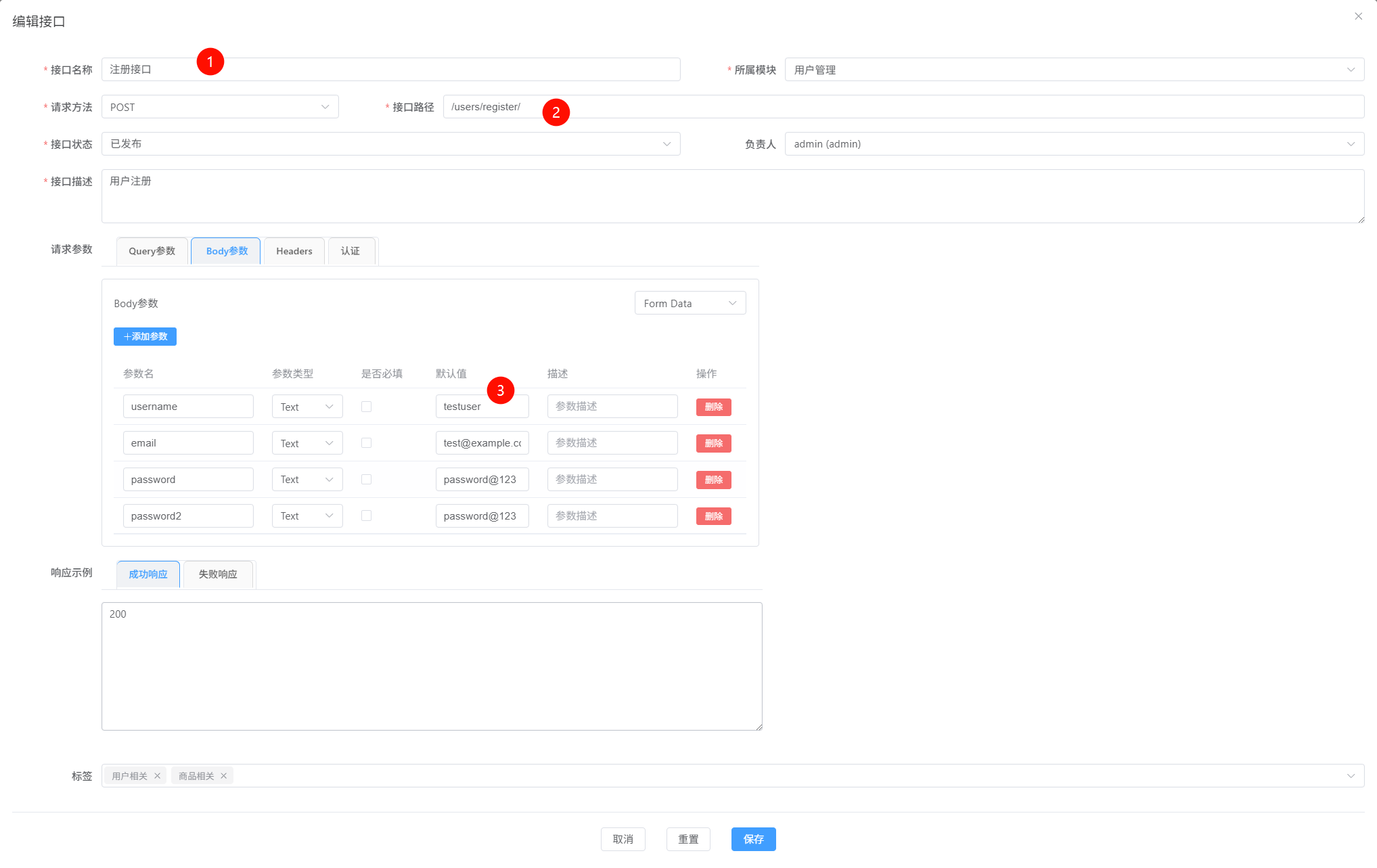Open the 所属模块 module dropdown
Screen dimensions: 1377x868
(x=1074, y=70)
